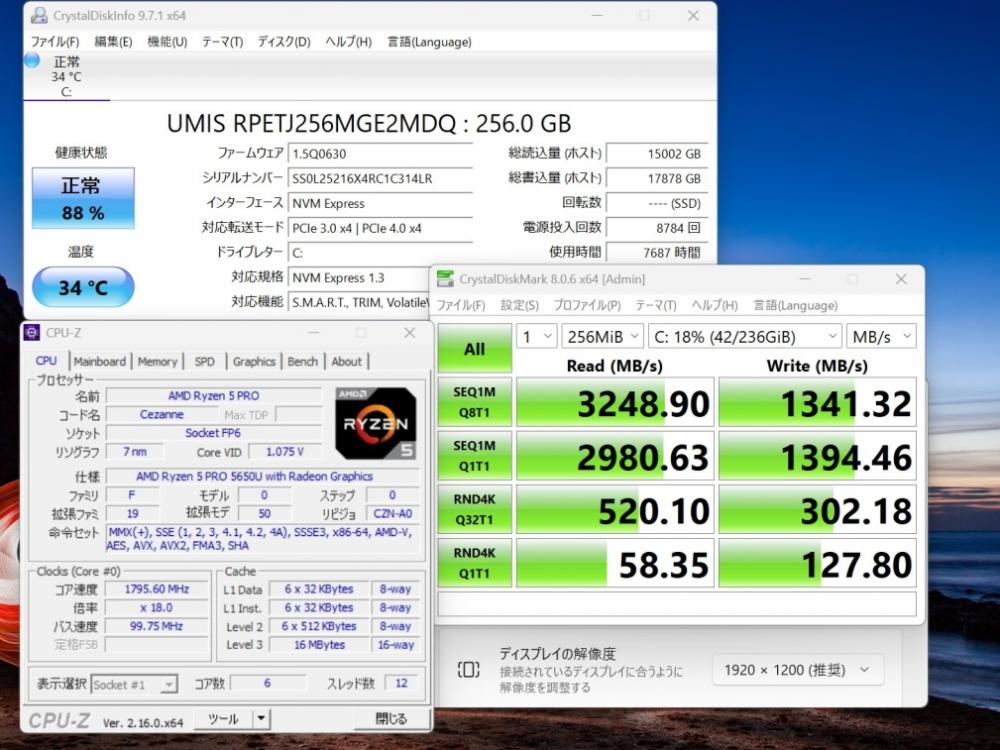Open テーマ(T) menu in CrystalDiskMark
This screenshot has width=1000, height=750.
pyautogui.click(x=656, y=305)
